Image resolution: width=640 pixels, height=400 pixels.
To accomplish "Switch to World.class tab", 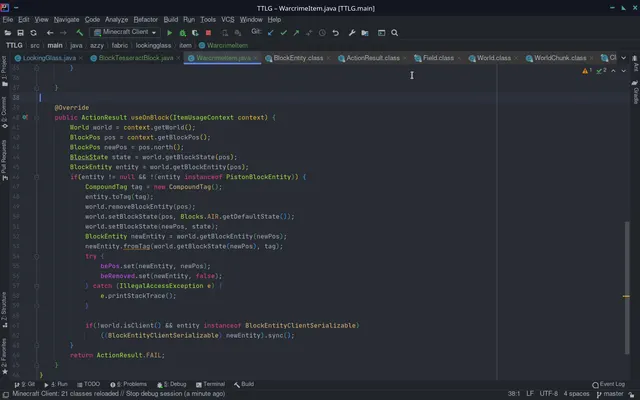I will (494, 58).
